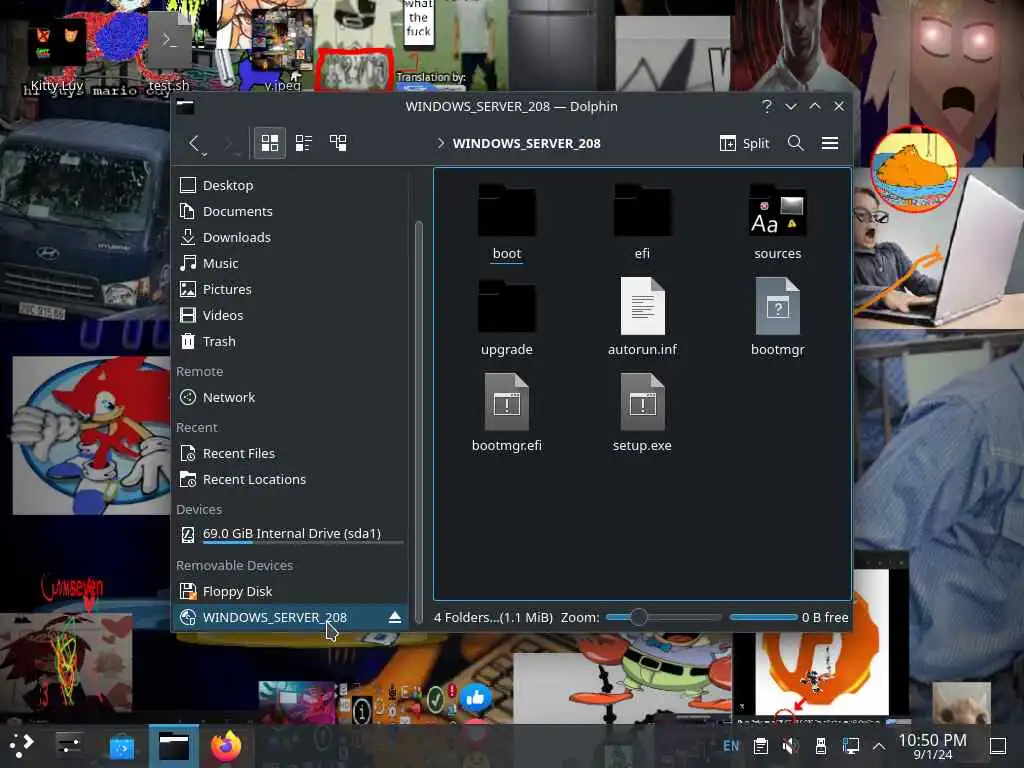Open Downloads in Places panel
The height and width of the screenshot is (768, 1024).
291,238
